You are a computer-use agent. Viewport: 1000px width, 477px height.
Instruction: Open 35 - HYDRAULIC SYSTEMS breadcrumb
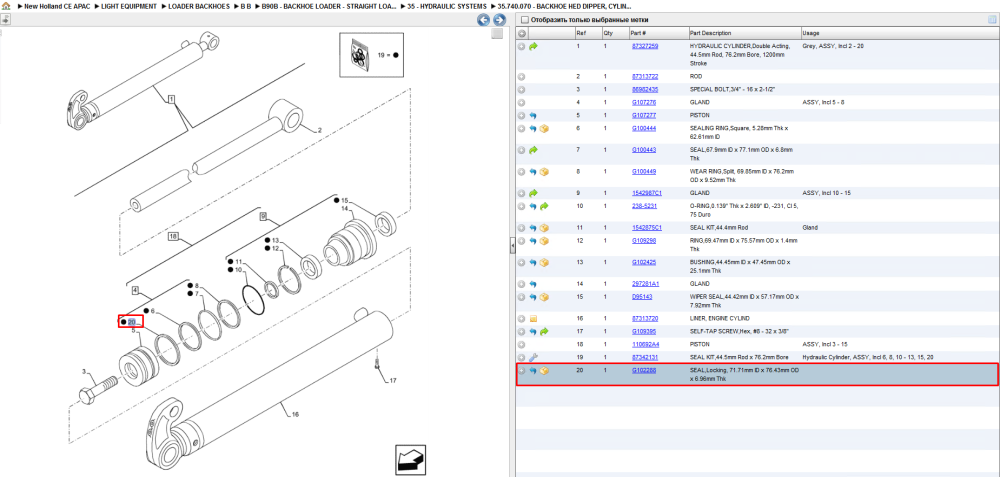click(445, 6)
